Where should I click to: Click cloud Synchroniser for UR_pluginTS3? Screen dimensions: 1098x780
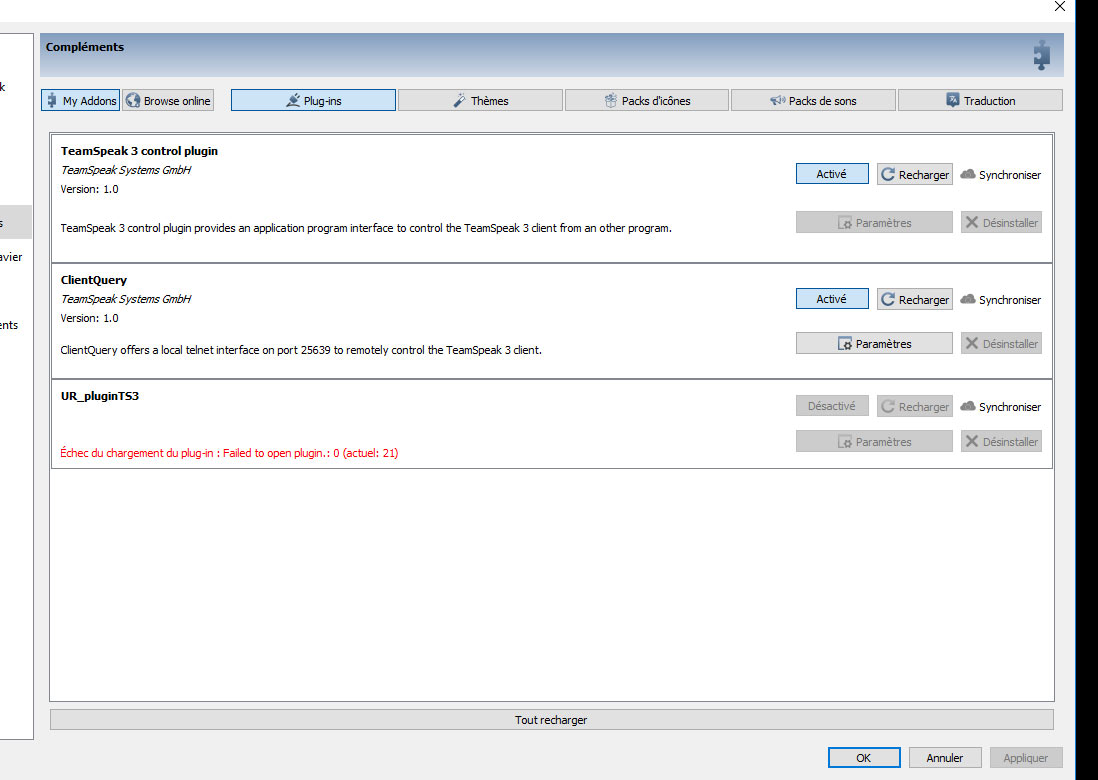tap(1000, 407)
